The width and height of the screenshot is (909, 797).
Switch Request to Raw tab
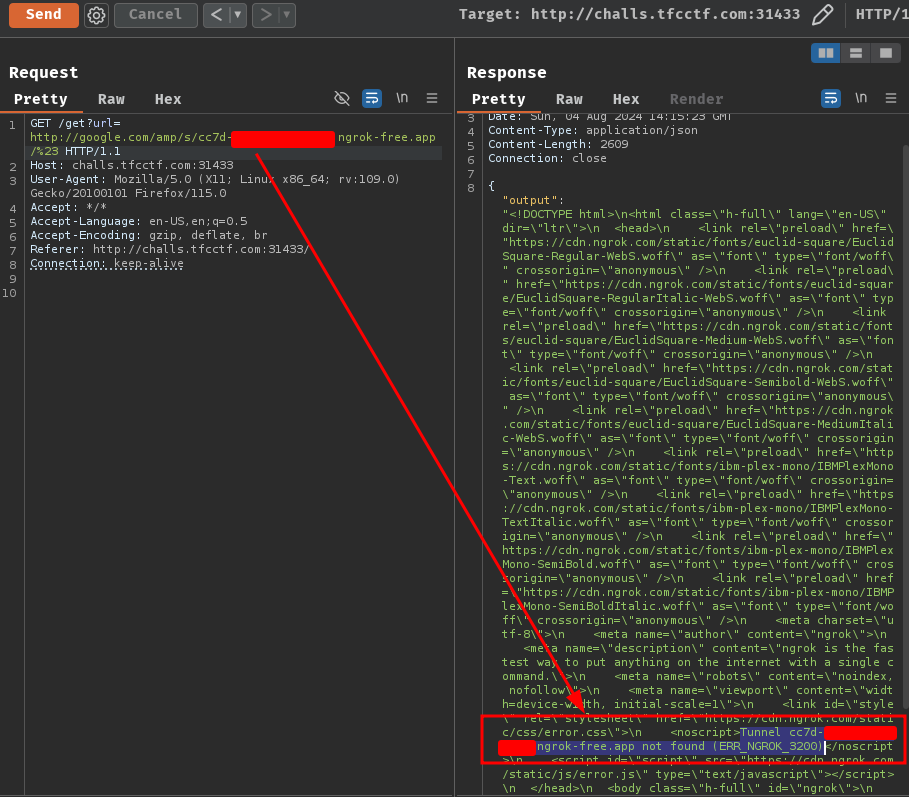[x=111, y=99]
